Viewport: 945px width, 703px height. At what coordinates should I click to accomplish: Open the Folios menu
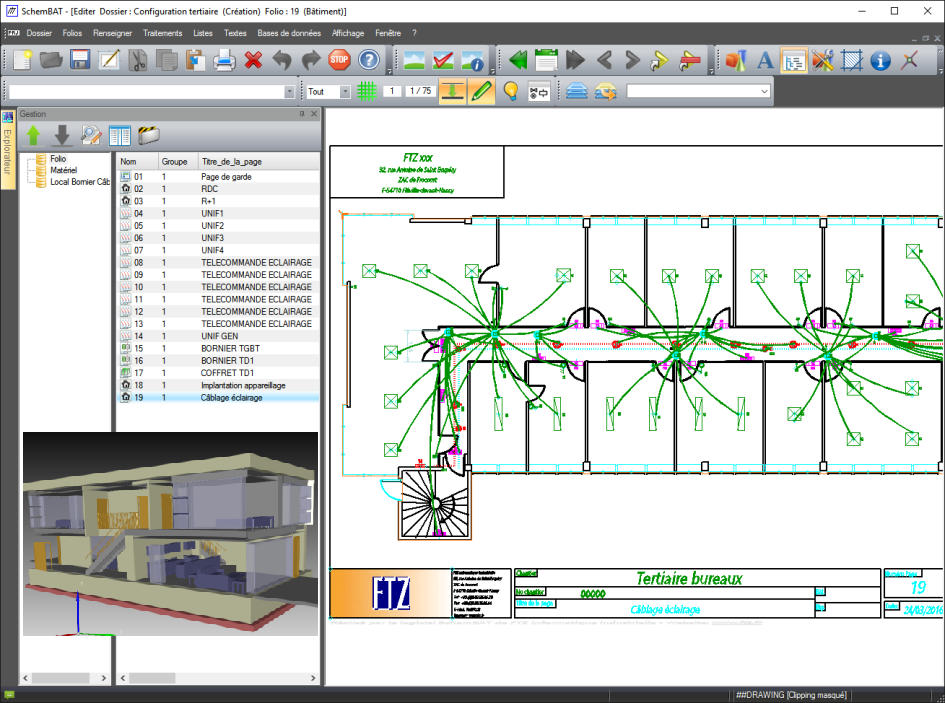point(72,33)
